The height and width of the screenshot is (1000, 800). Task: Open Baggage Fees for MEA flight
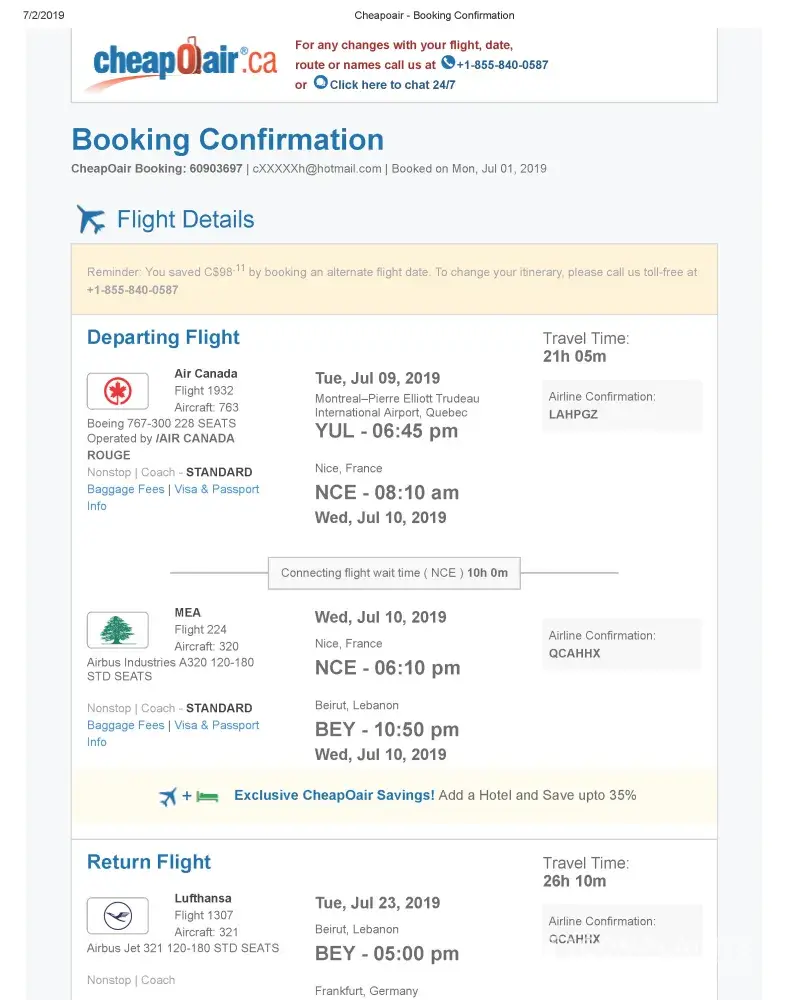coord(126,725)
